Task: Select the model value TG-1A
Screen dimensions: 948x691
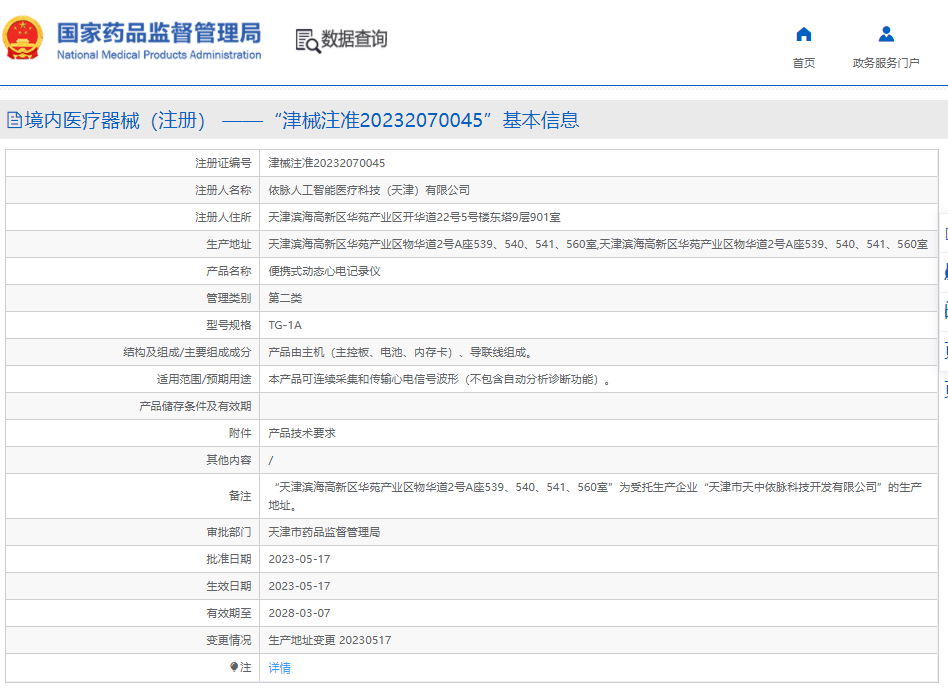Action: (x=285, y=325)
